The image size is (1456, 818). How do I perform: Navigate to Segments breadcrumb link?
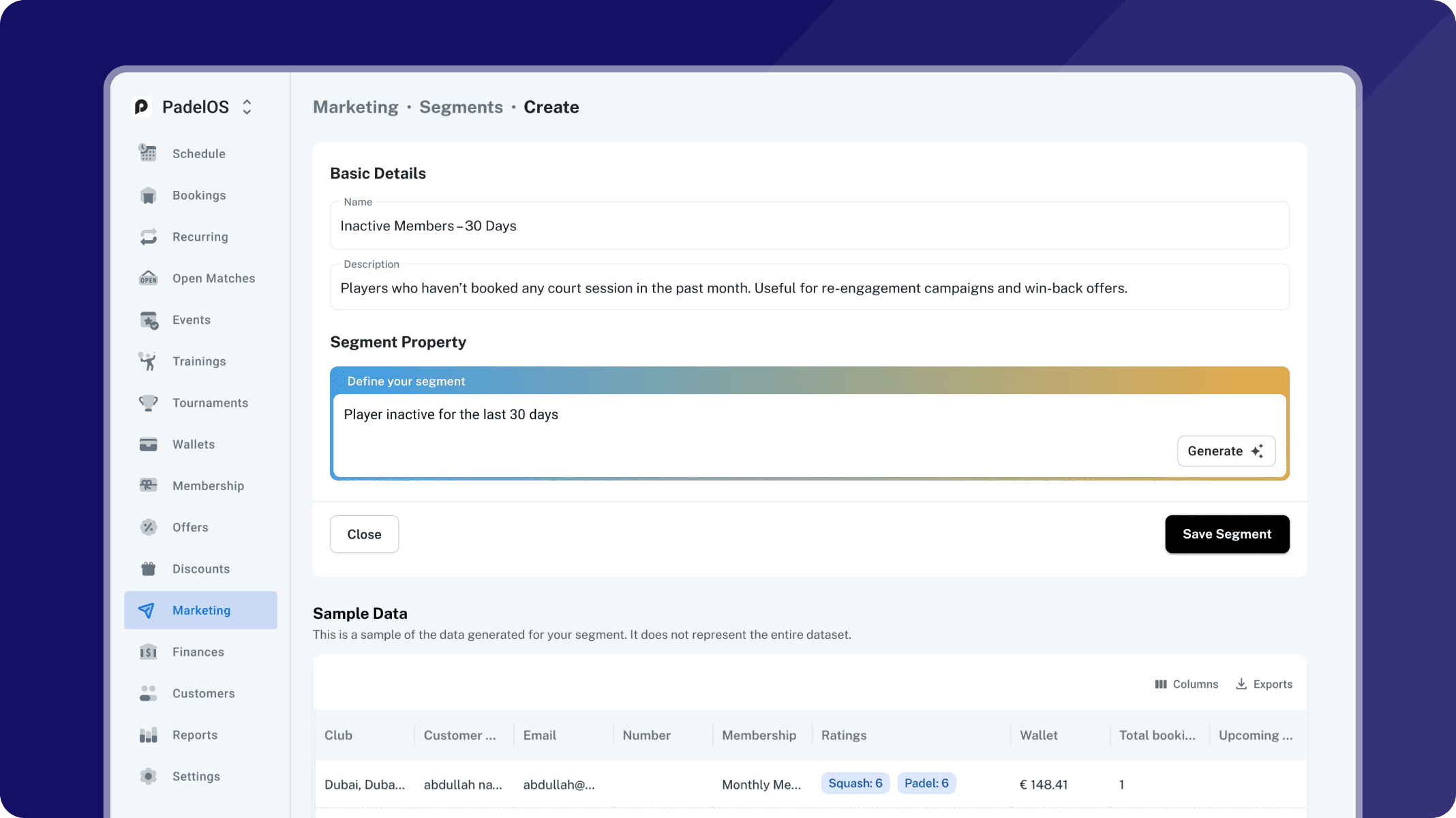(461, 107)
